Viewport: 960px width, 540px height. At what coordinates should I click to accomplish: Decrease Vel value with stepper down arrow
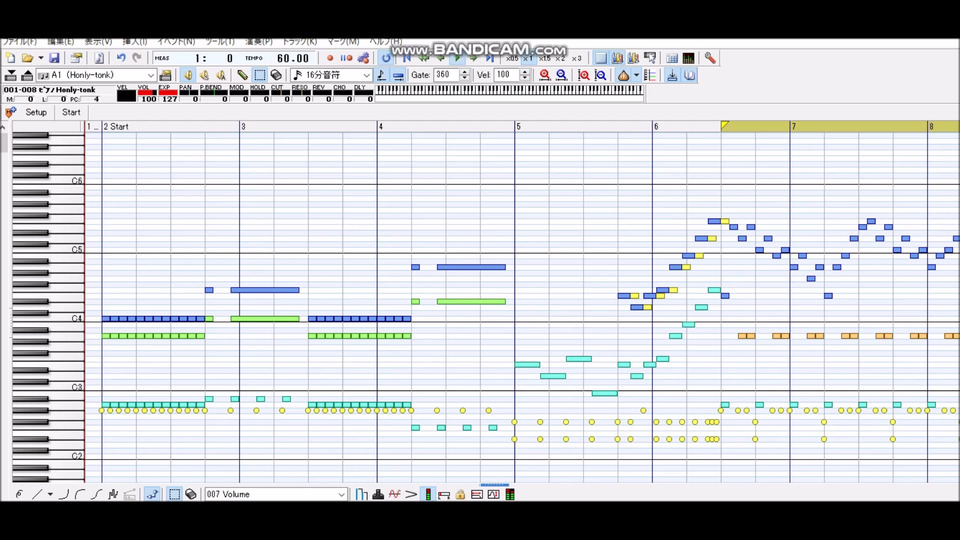click(525, 78)
